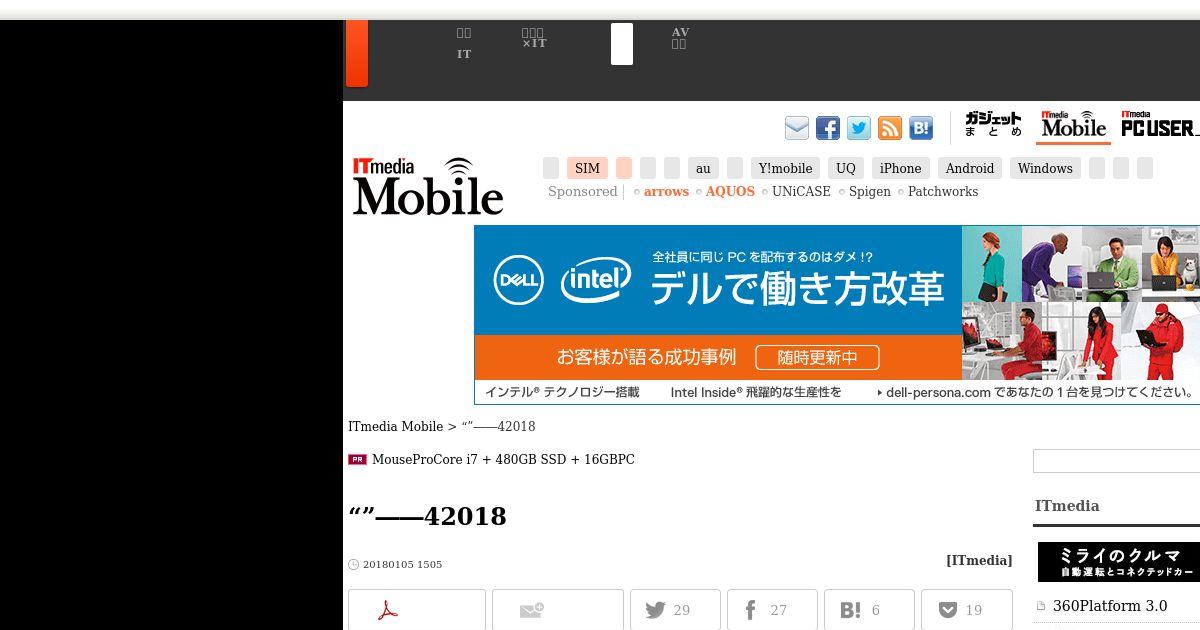
Task: Open the Facebook page icon
Action: click(x=828, y=128)
